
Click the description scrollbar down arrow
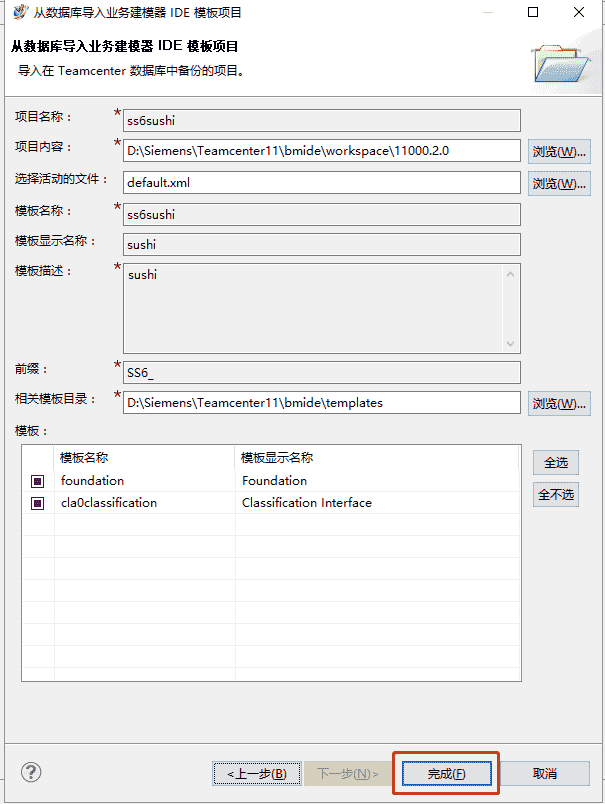(510, 344)
